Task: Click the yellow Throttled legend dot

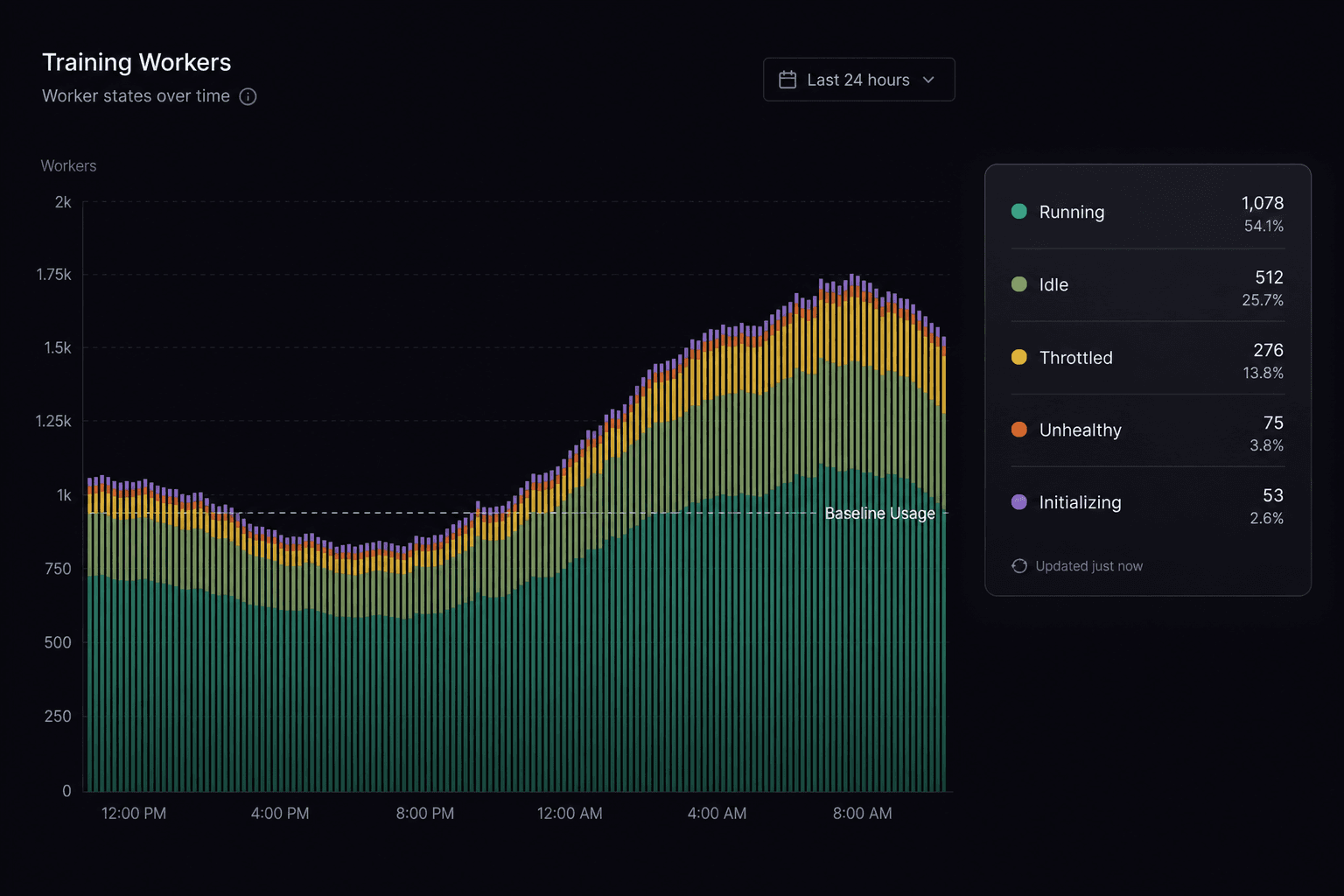Action: 1019,357
